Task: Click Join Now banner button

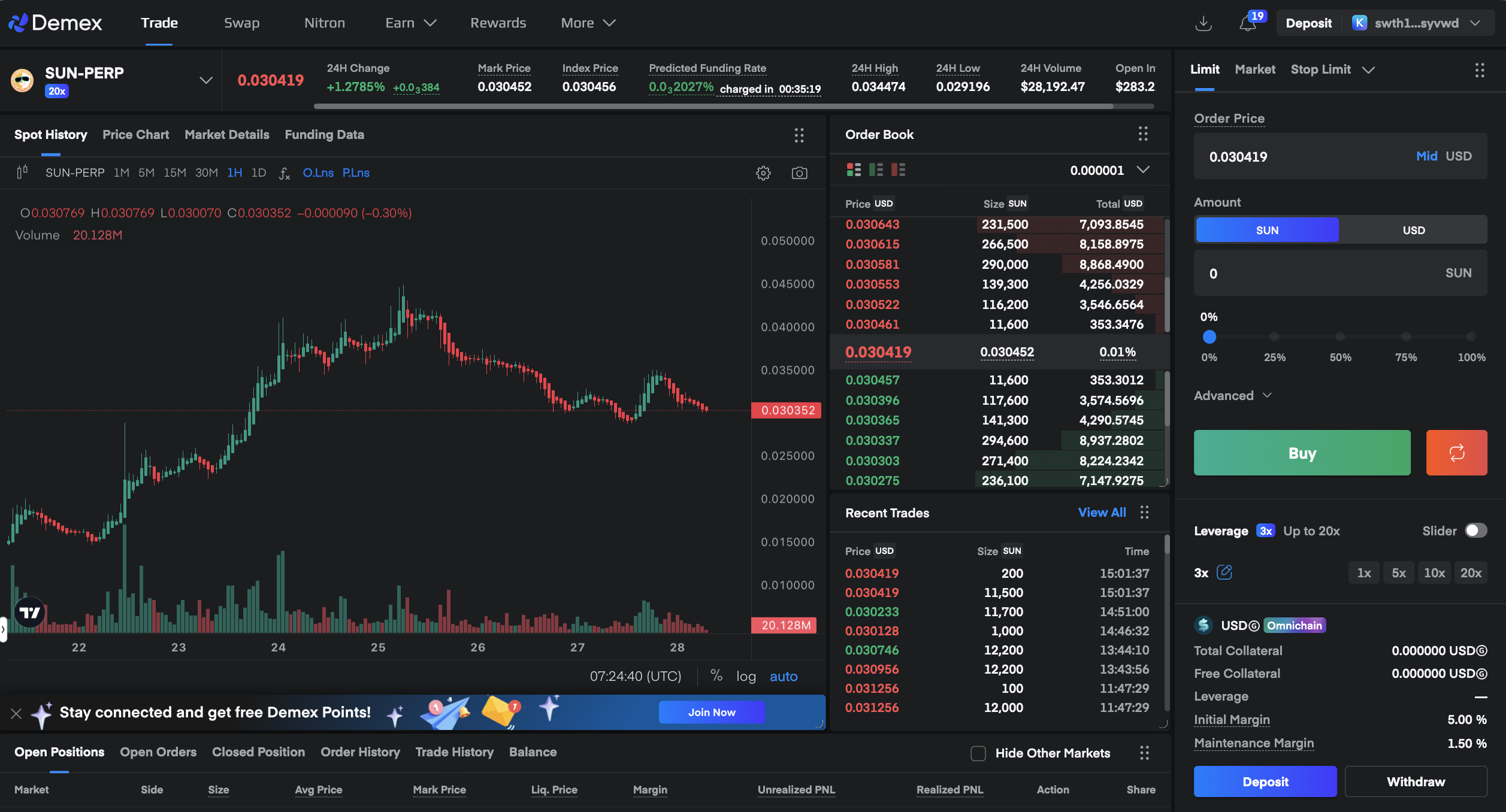Action: coord(711,712)
